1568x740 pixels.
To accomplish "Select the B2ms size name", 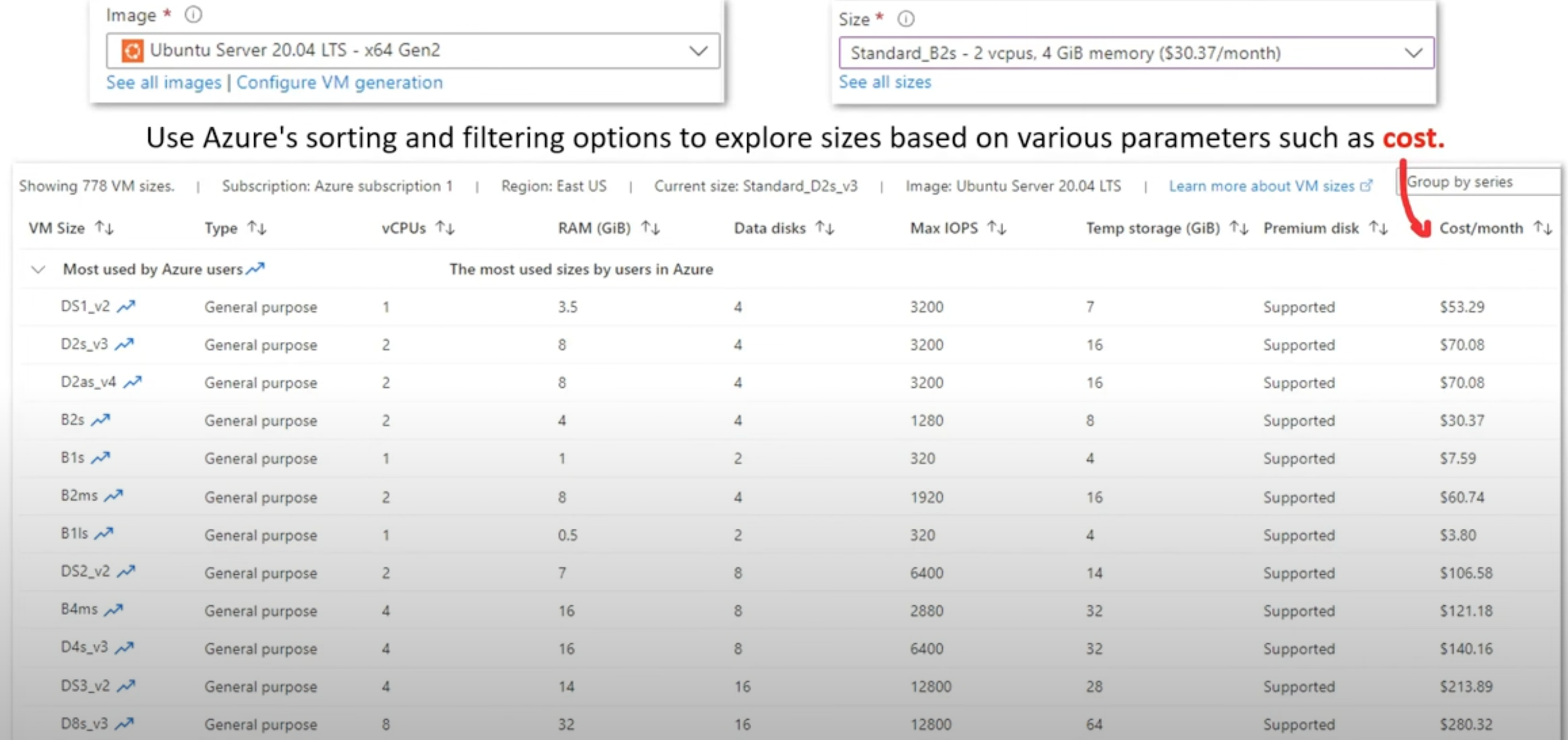I will click(79, 496).
